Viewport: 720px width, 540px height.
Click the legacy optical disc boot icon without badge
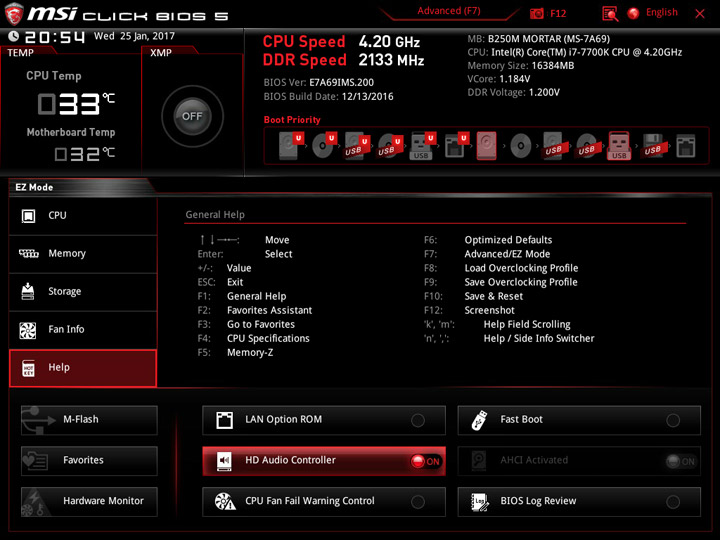521,146
